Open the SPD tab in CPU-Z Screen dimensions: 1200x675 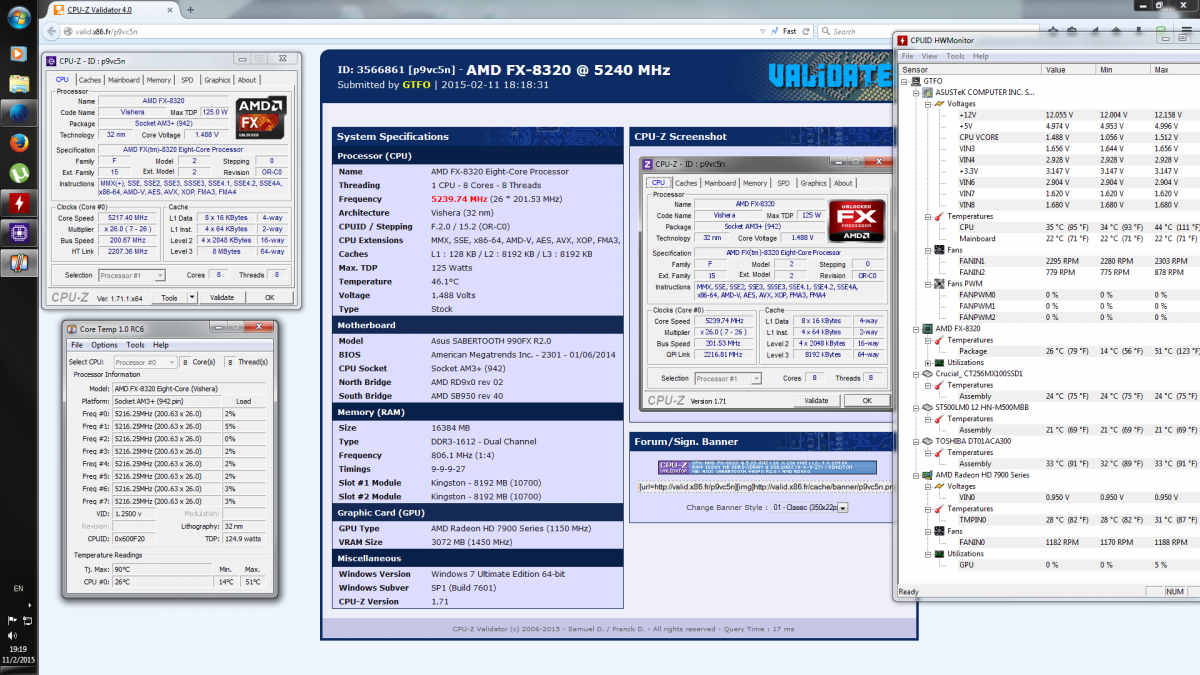pos(187,80)
